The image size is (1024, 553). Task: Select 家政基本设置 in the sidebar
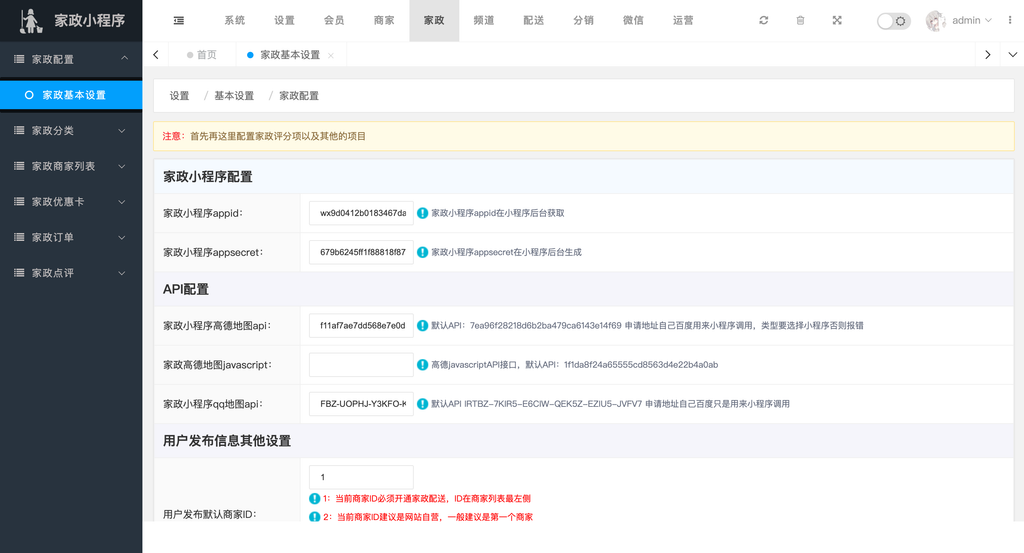click(71, 95)
